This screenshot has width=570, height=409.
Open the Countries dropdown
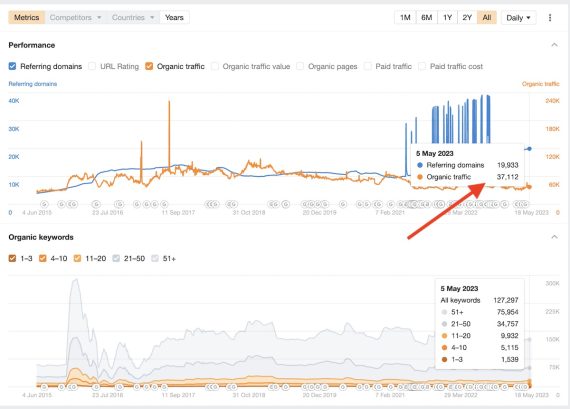(133, 17)
